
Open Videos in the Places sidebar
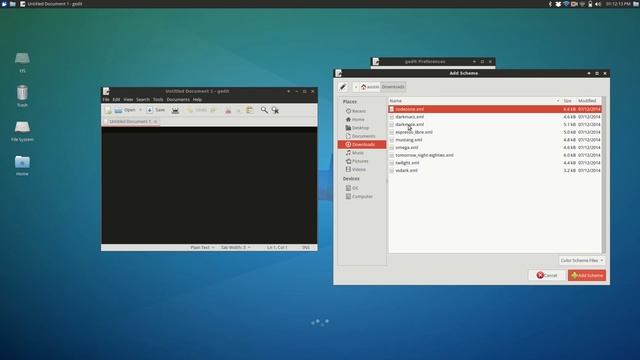click(x=359, y=169)
